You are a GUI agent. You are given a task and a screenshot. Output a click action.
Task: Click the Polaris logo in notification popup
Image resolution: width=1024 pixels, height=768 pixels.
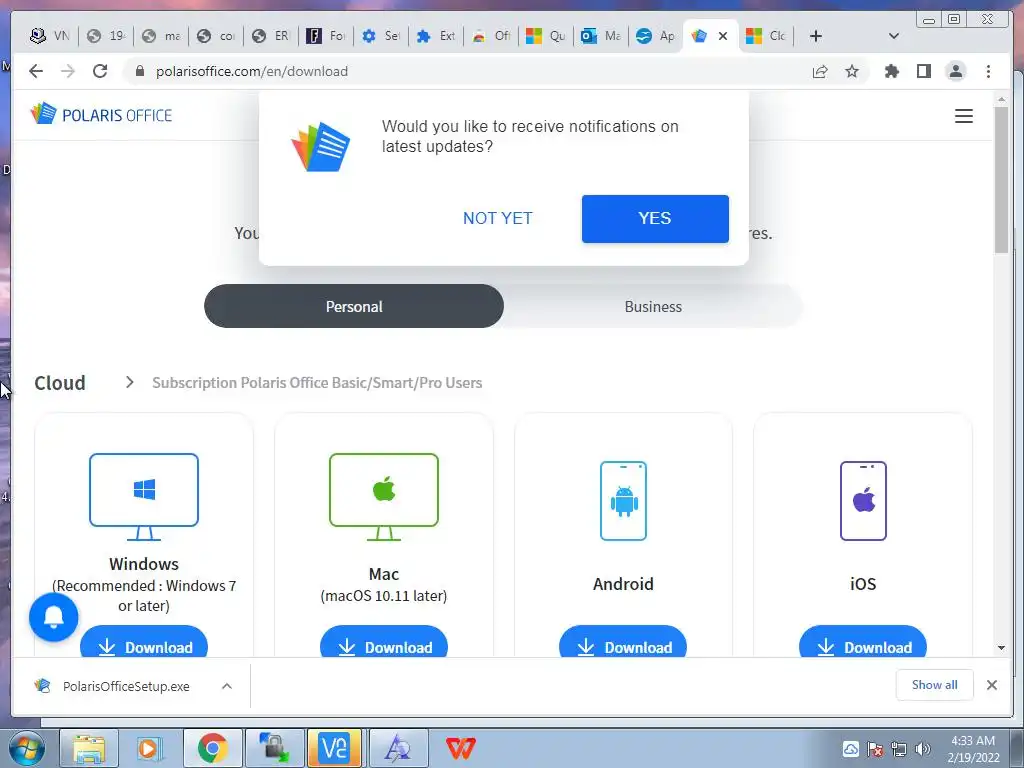pos(320,146)
